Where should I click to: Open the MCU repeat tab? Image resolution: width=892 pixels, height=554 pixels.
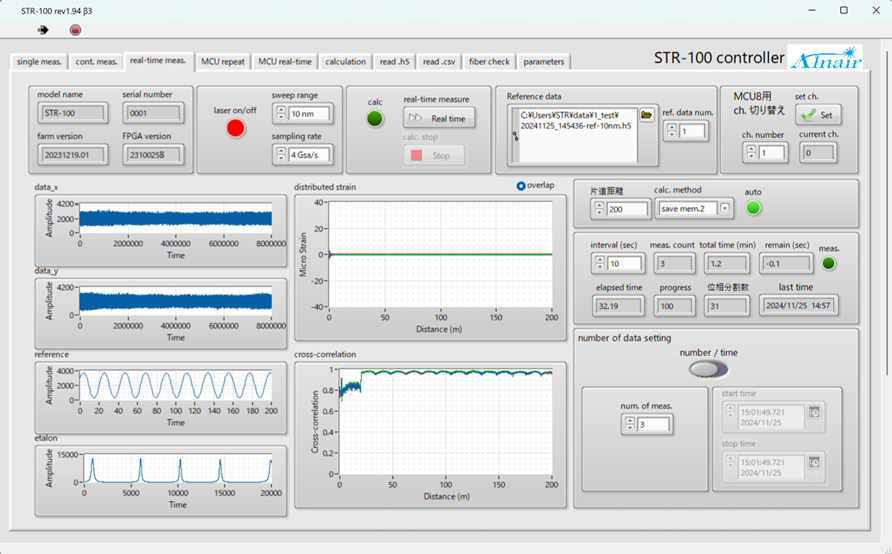(222, 62)
